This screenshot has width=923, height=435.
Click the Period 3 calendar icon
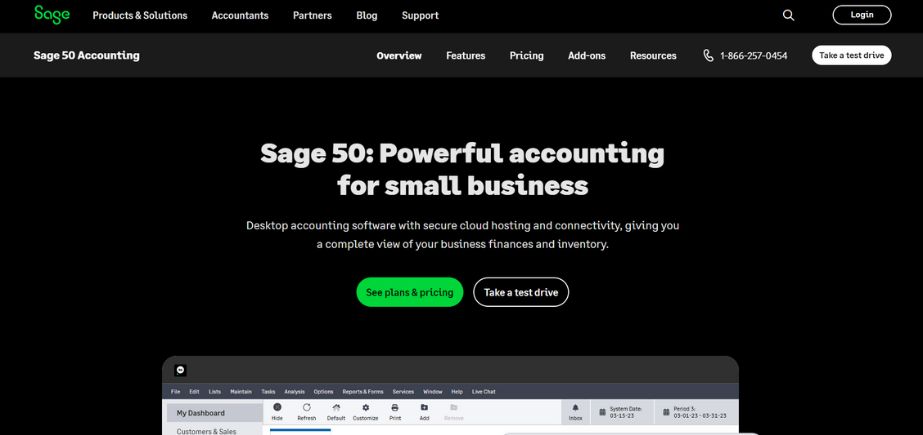pos(667,412)
